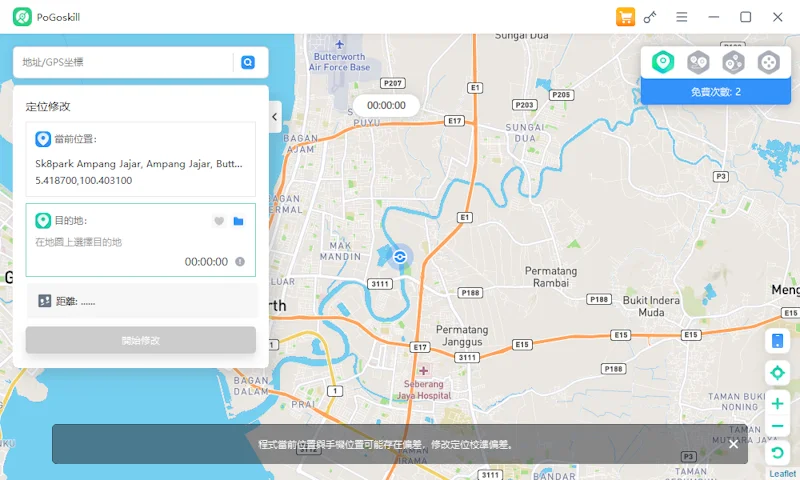Click Permatang Janggus map label
800x480 pixels.
462,336
